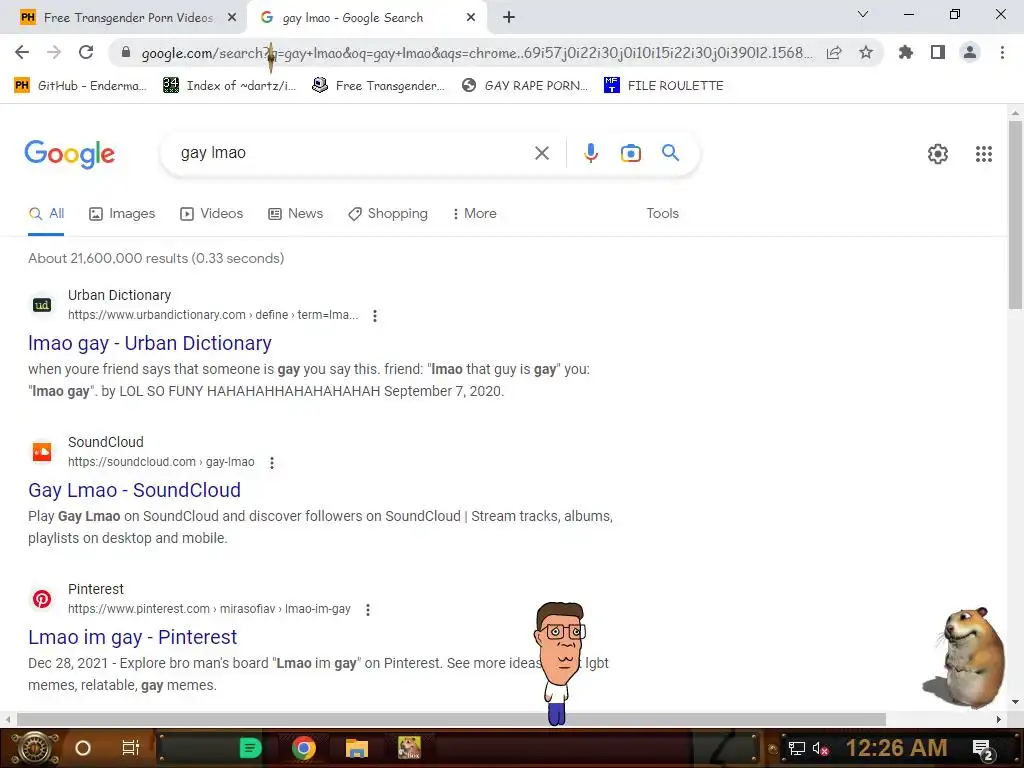The height and width of the screenshot is (768, 1024).
Task: Click the Google logo
Action: [x=69, y=154]
